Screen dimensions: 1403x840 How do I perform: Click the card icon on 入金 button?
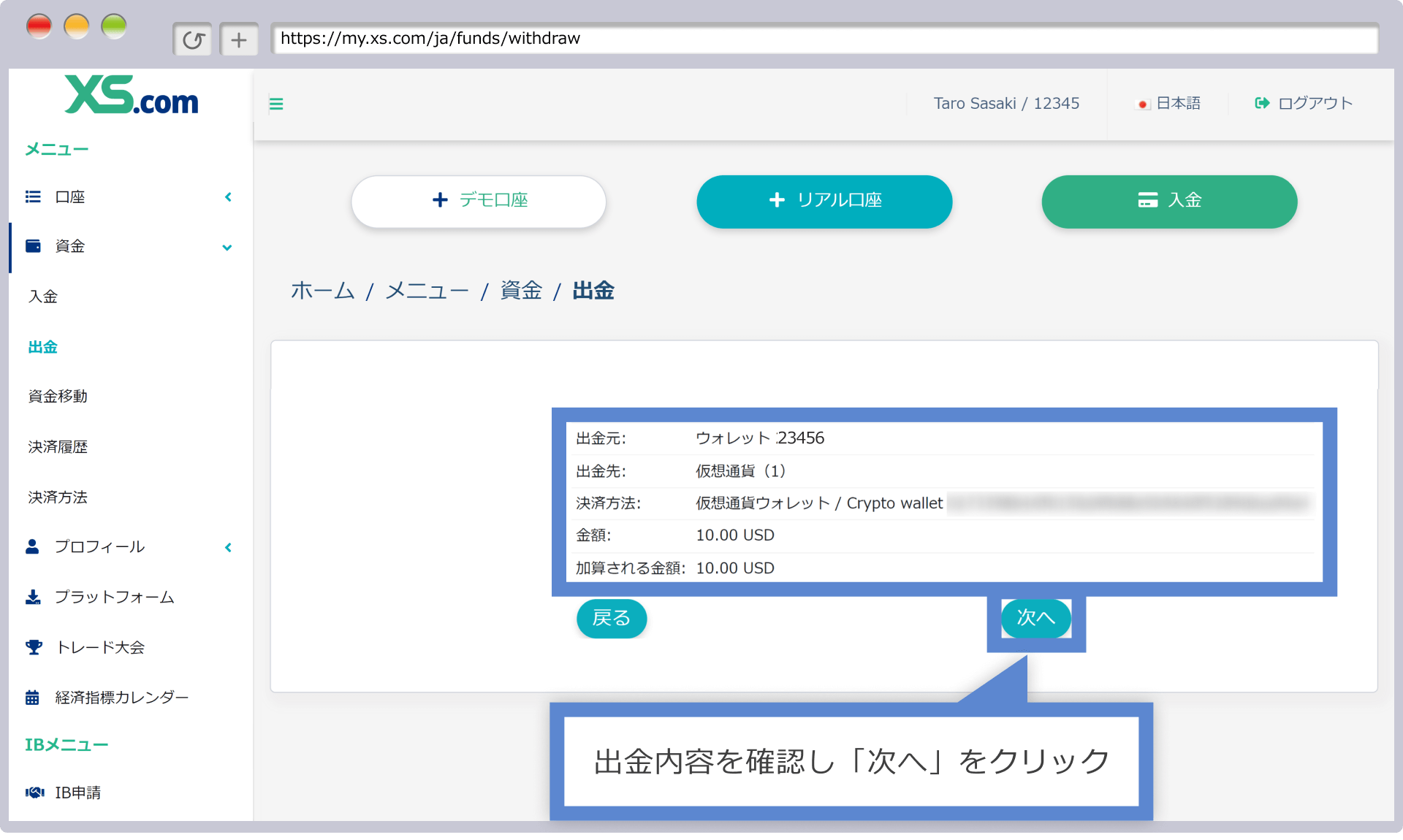1148,199
